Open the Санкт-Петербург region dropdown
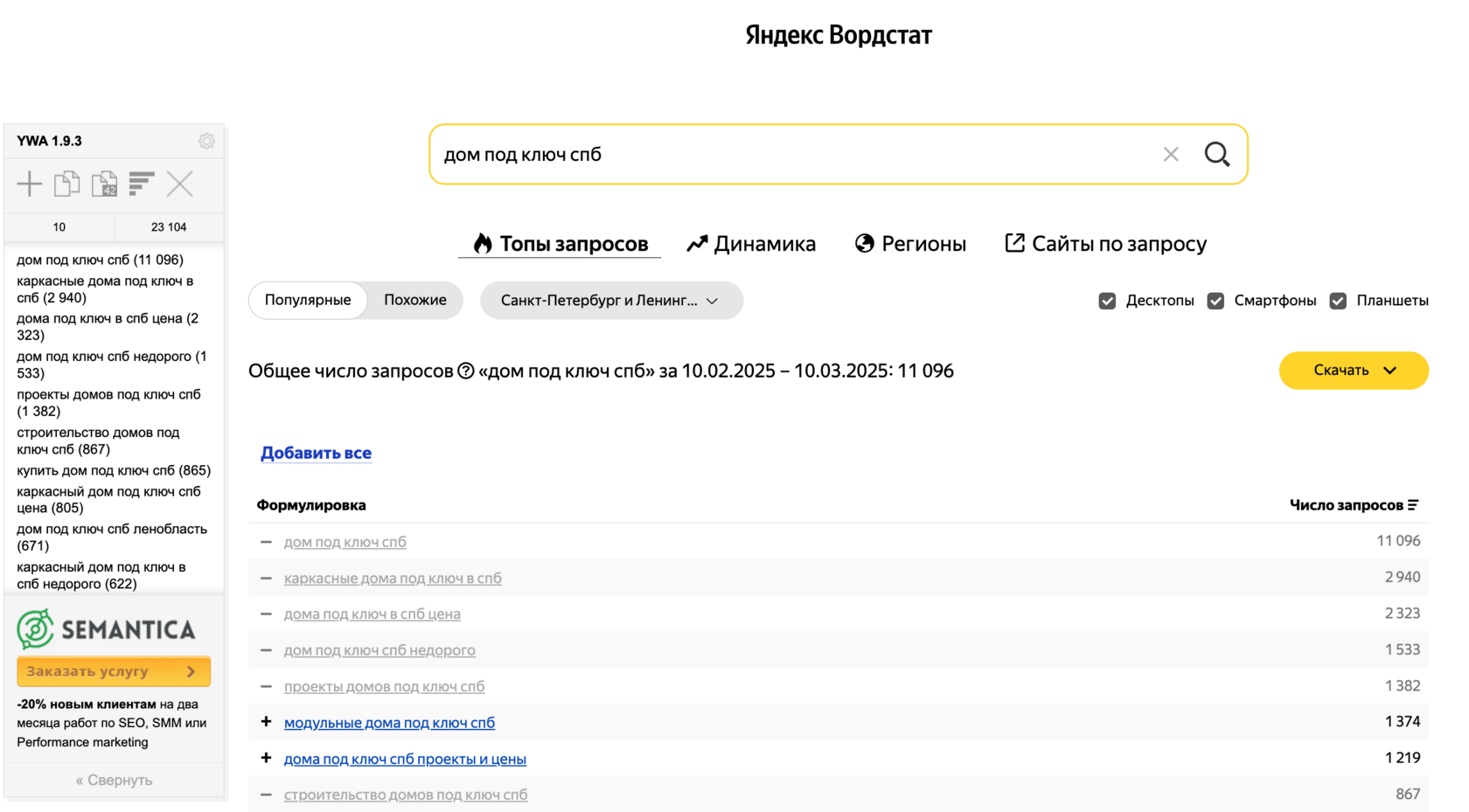This screenshot has width=1469, height=812. tap(611, 301)
